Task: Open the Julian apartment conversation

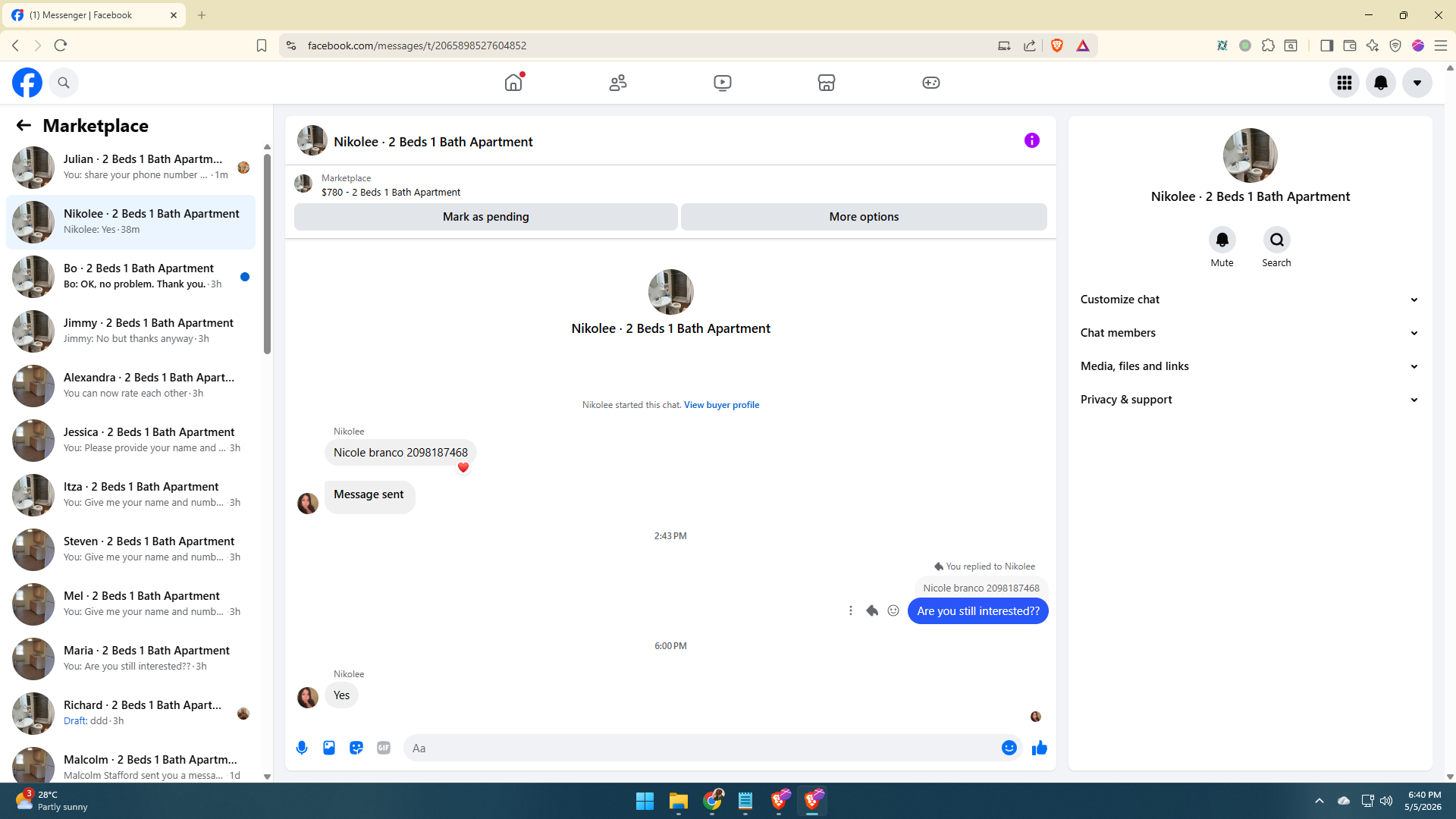Action: (x=131, y=167)
